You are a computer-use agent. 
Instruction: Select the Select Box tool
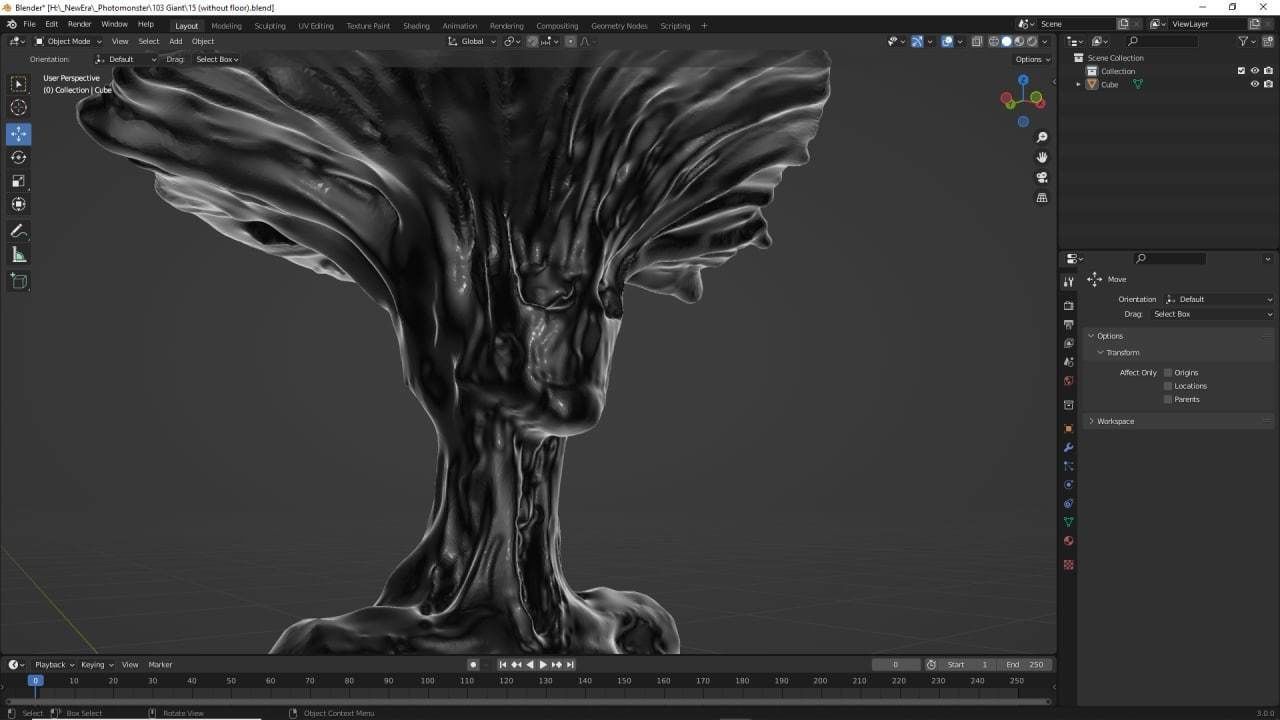[18, 85]
